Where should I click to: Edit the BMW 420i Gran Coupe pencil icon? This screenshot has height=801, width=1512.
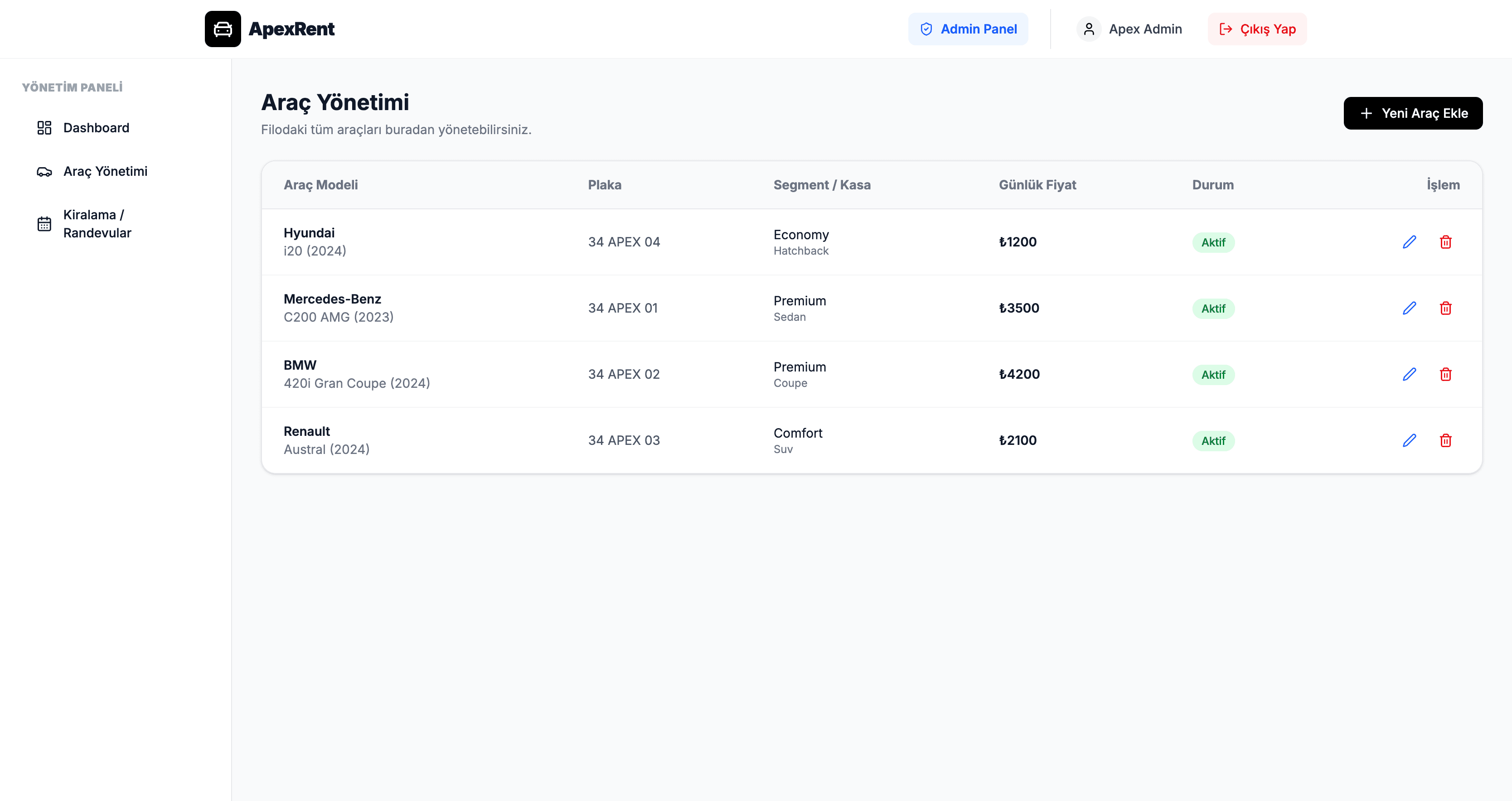click(x=1409, y=374)
